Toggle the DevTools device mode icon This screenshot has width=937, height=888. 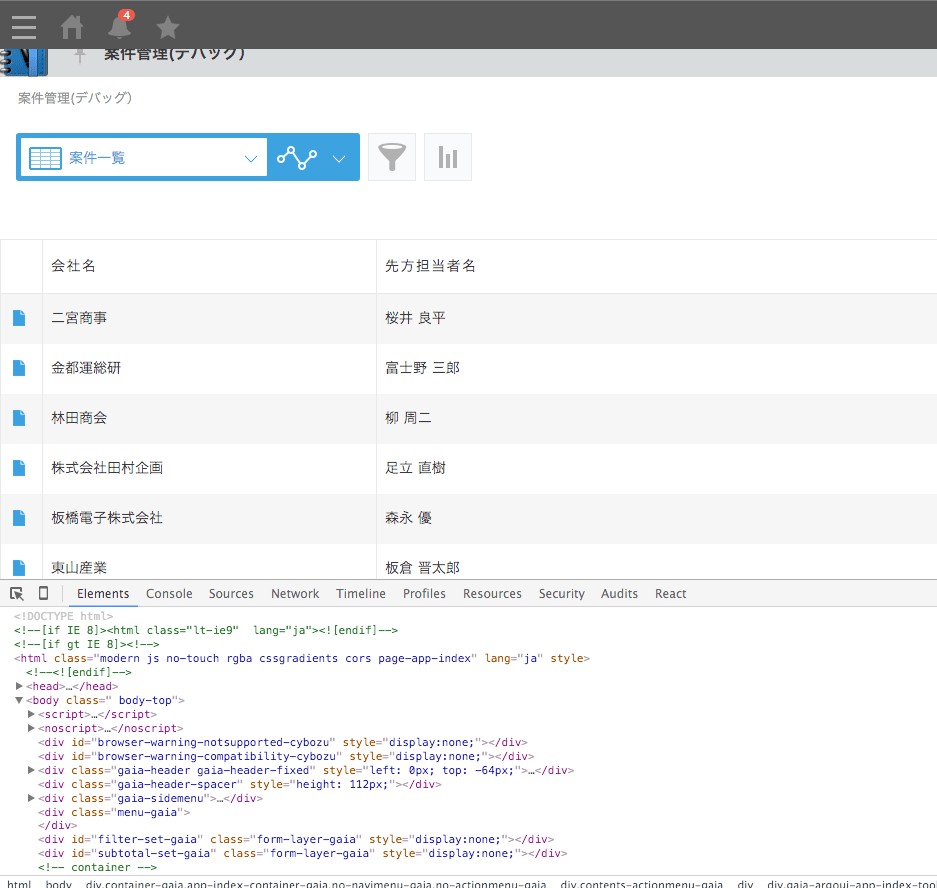click(x=43, y=593)
